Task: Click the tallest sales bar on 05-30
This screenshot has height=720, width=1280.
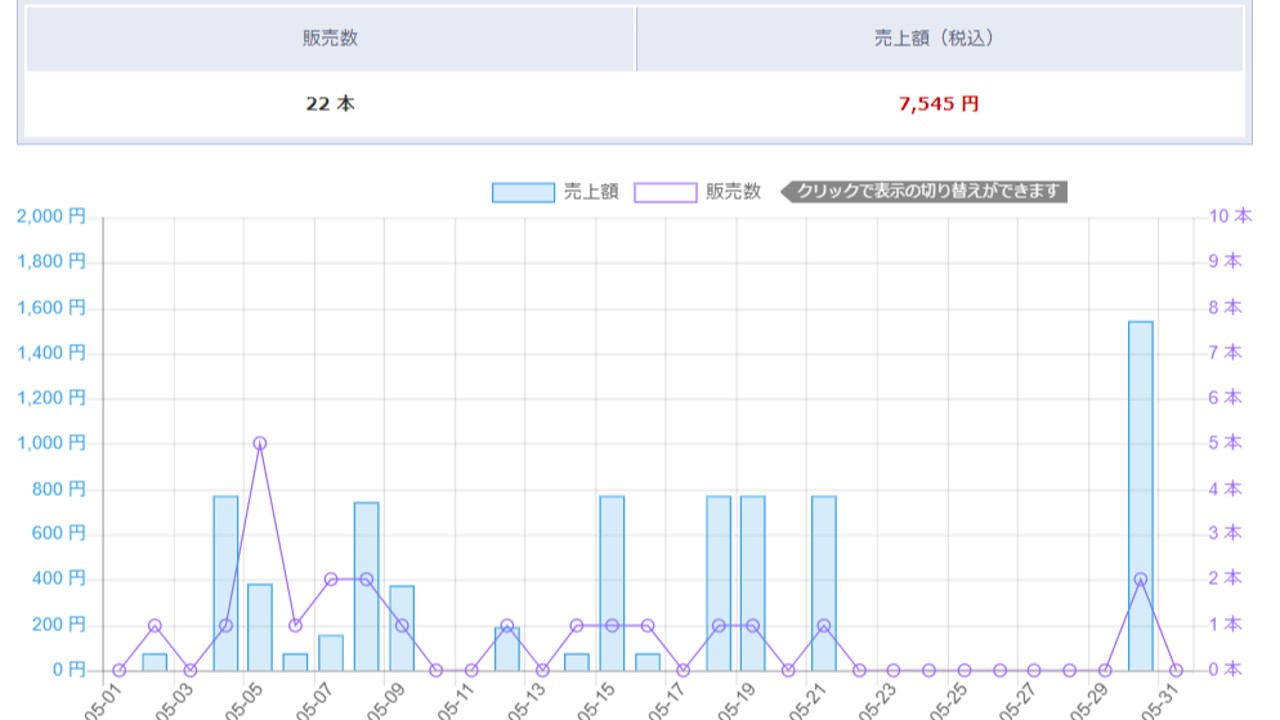Action: point(1141,496)
